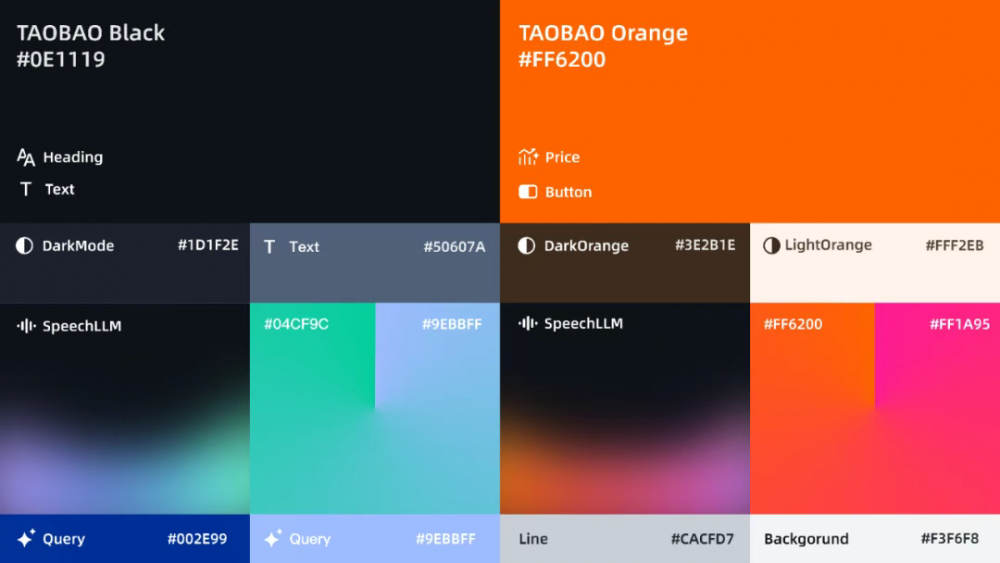Image resolution: width=1000 pixels, height=563 pixels.
Task: Click the SpeechLLM waveform icon on the purple-glow panel
Action: pyautogui.click(x=26, y=326)
